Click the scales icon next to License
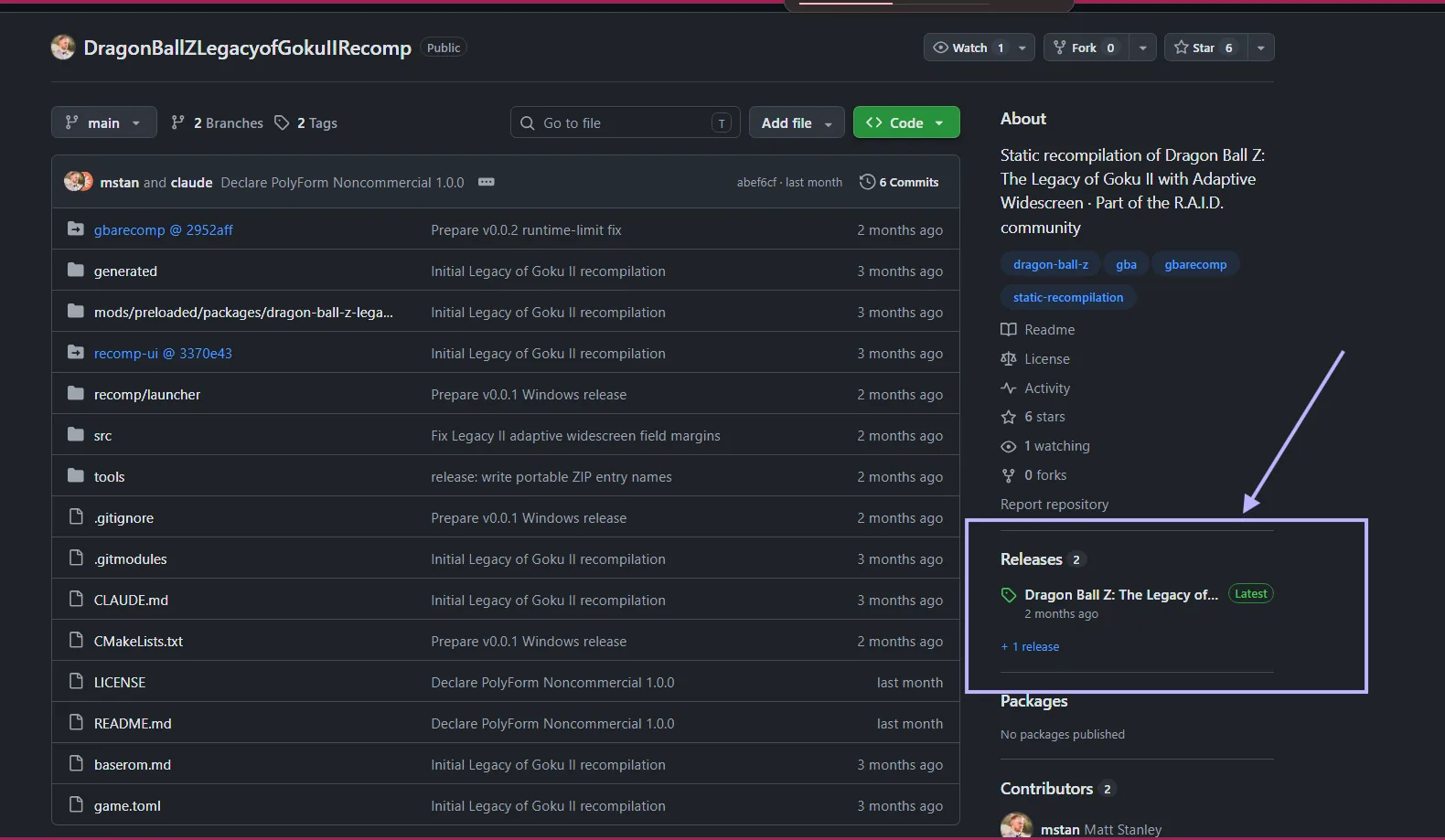 pyautogui.click(x=1009, y=358)
